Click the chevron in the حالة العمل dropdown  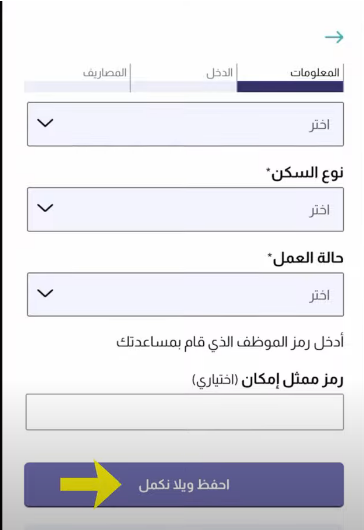click(x=45, y=293)
